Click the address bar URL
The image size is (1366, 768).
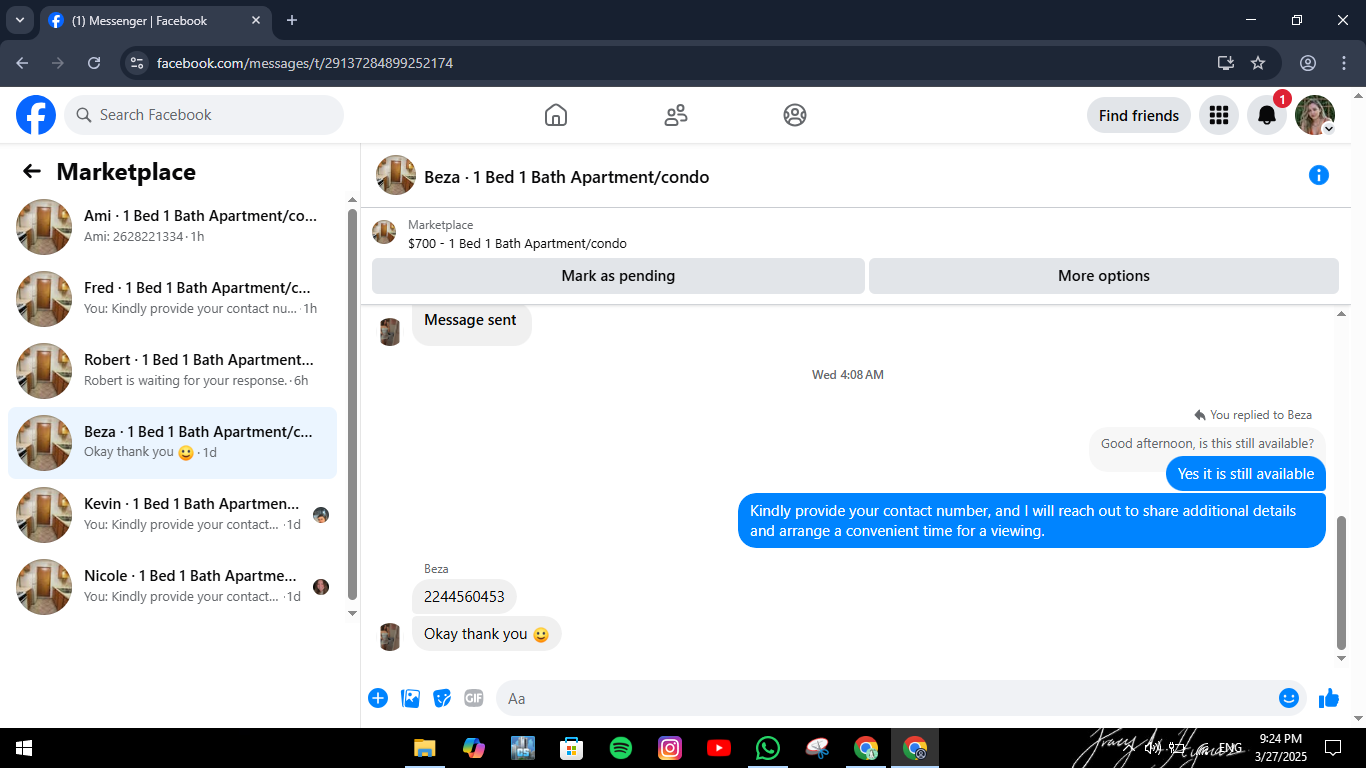tap(305, 63)
